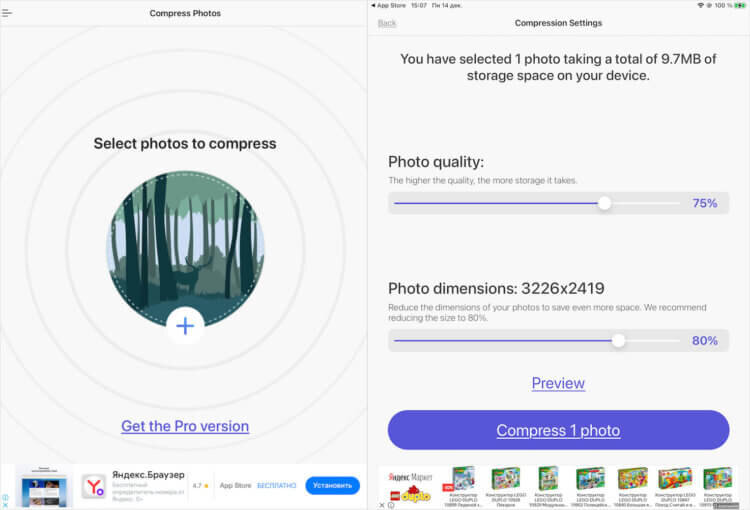Click the Установить button in Yandex ad

click(332, 485)
